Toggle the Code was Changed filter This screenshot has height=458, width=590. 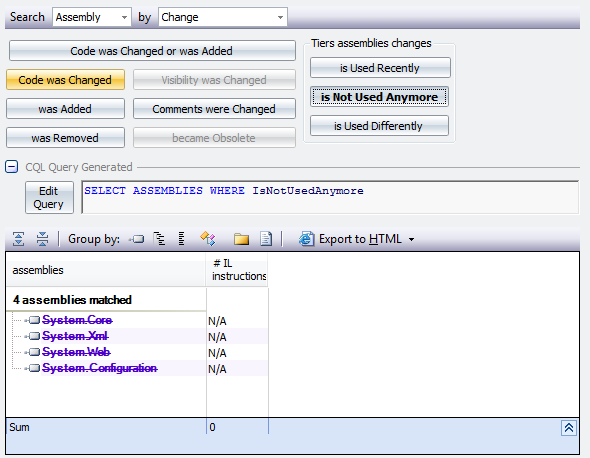click(65, 80)
